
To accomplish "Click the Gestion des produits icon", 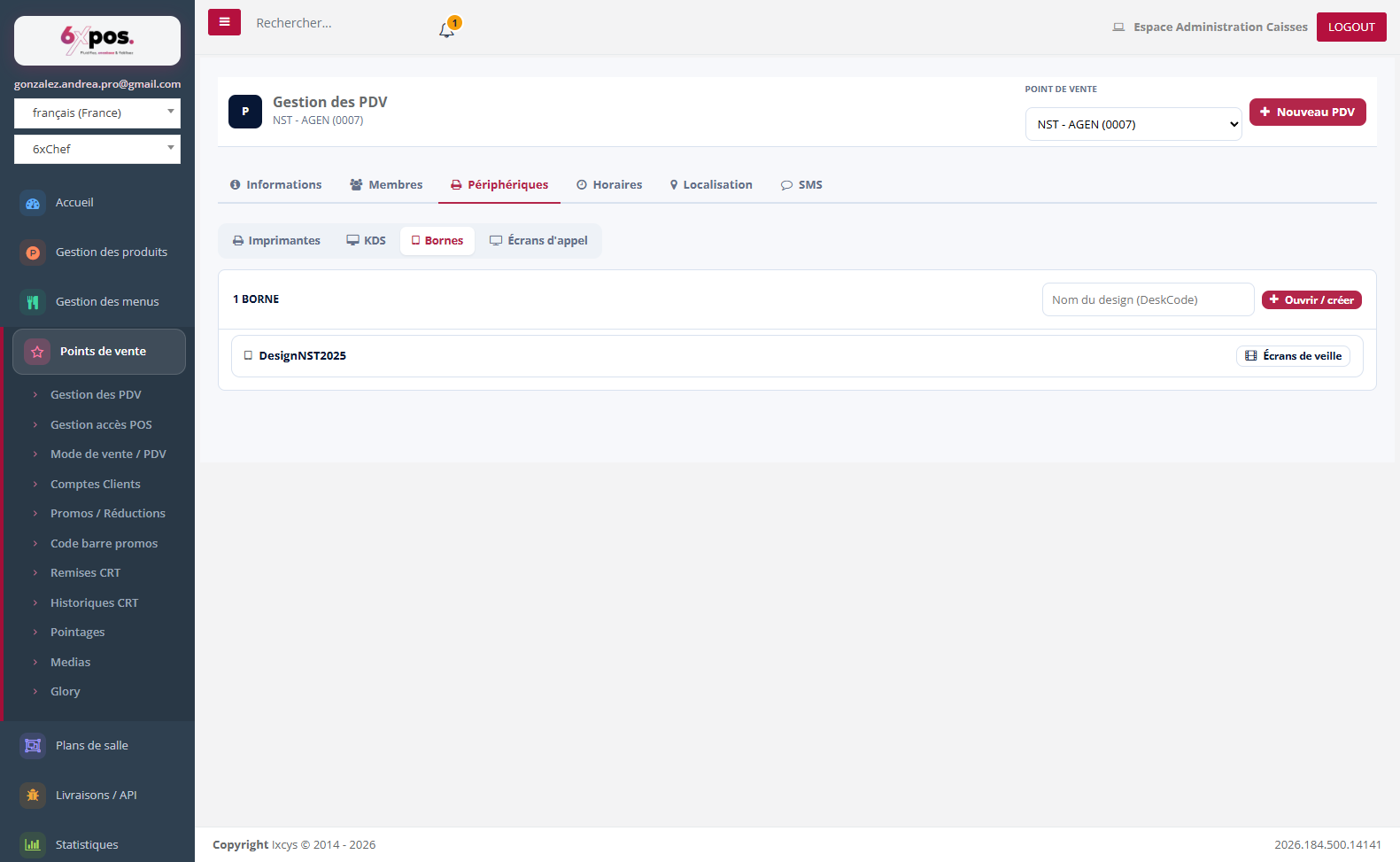I will pyautogui.click(x=33, y=252).
